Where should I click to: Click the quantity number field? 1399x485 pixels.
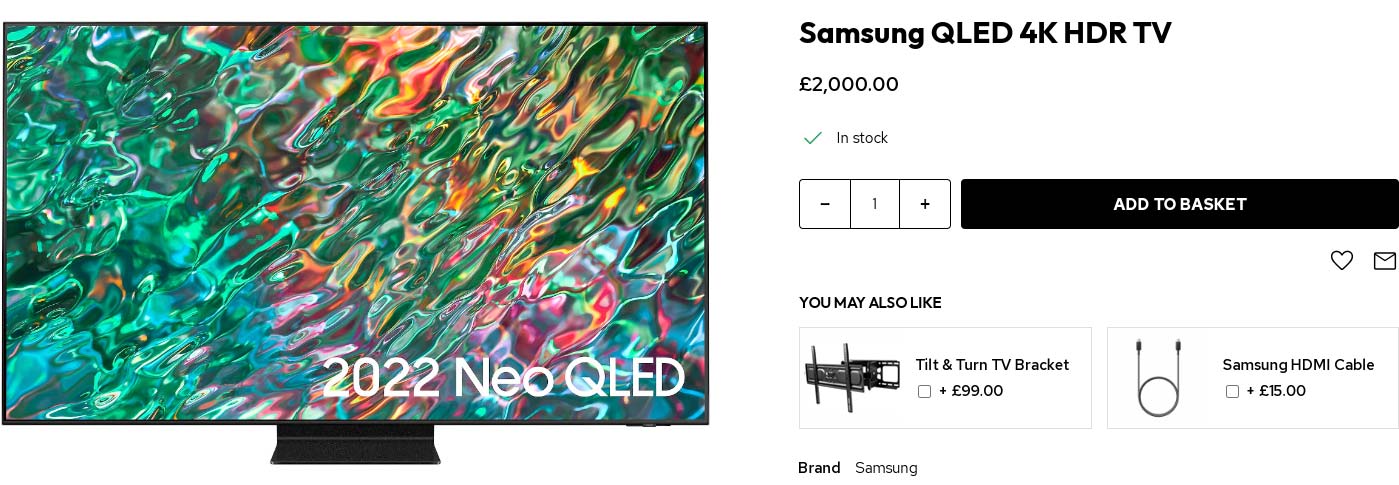coord(875,204)
